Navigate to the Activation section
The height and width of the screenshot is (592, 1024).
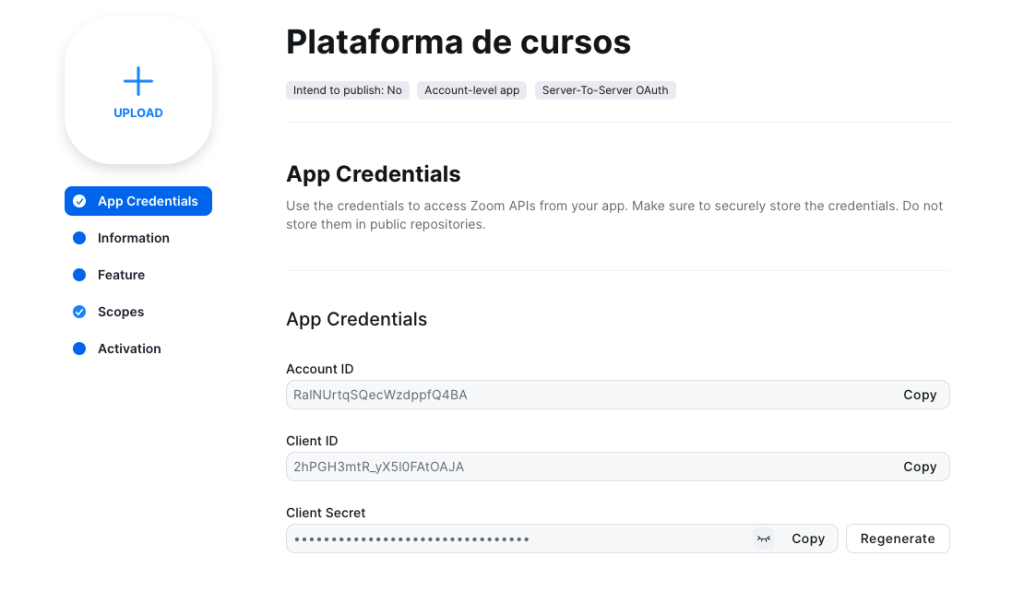(129, 349)
